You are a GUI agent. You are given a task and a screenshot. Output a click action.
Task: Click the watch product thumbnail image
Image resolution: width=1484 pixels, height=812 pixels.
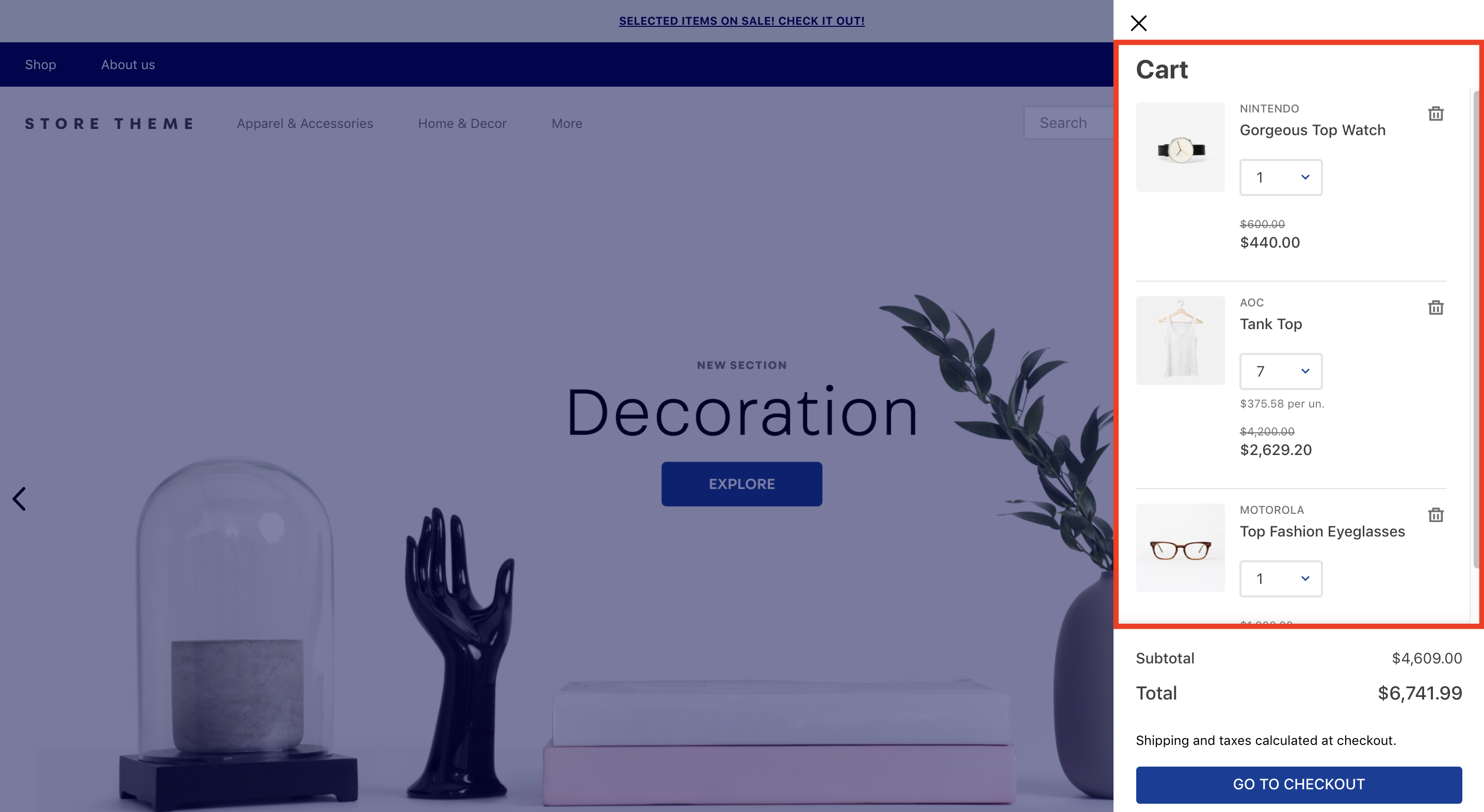pyautogui.click(x=1180, y=147)
